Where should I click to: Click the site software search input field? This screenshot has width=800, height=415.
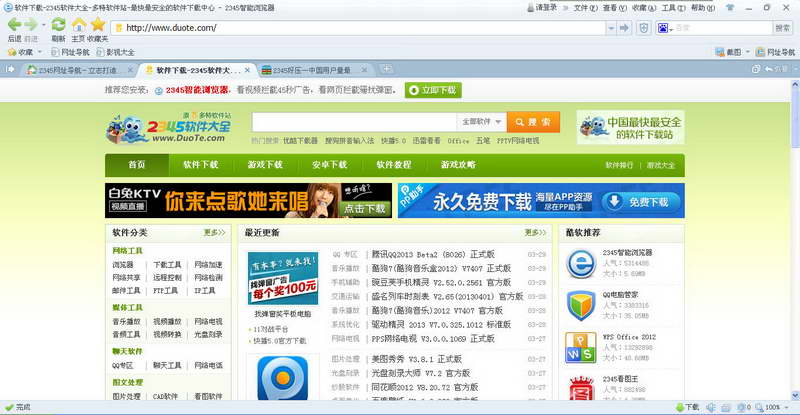354,122
